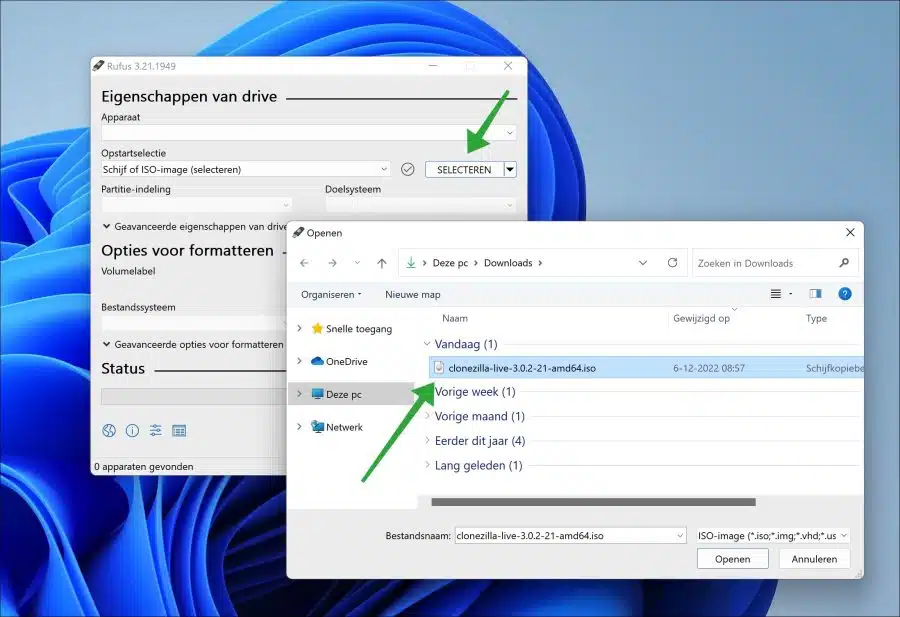Expand the Netwerk tree node
900x617 pixels.
(x=300, y=426)
